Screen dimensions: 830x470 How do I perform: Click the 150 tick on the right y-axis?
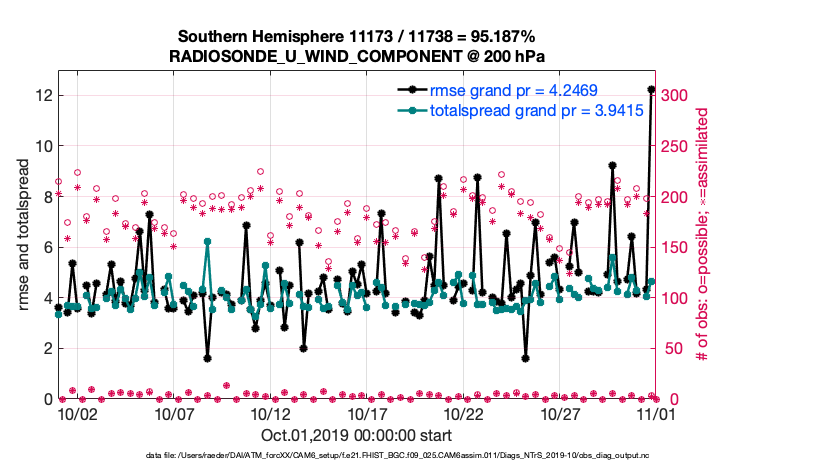tap(674, 247)
